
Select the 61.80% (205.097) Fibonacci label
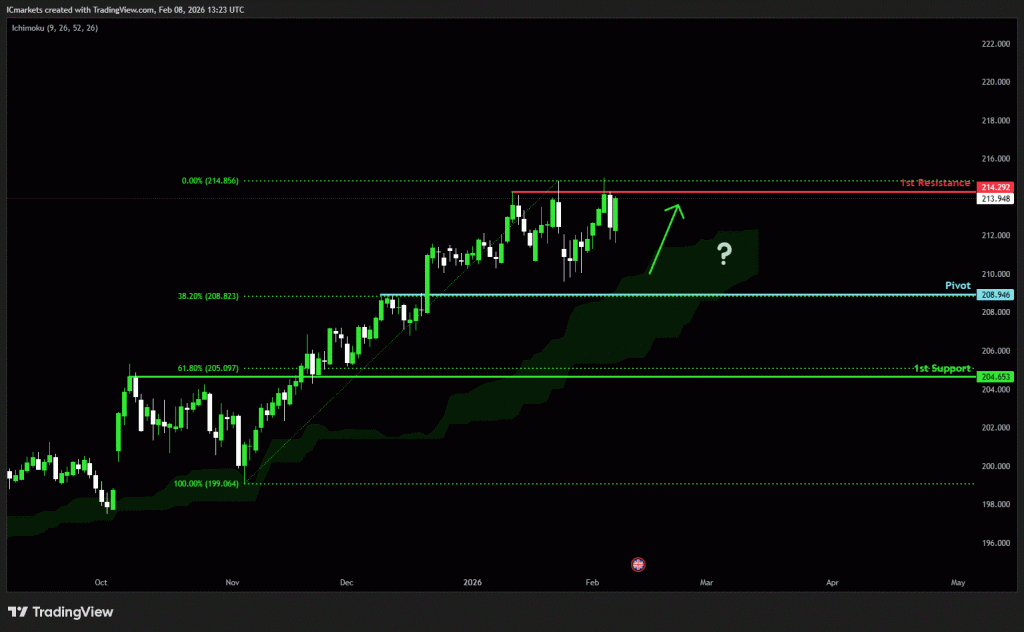208,368
